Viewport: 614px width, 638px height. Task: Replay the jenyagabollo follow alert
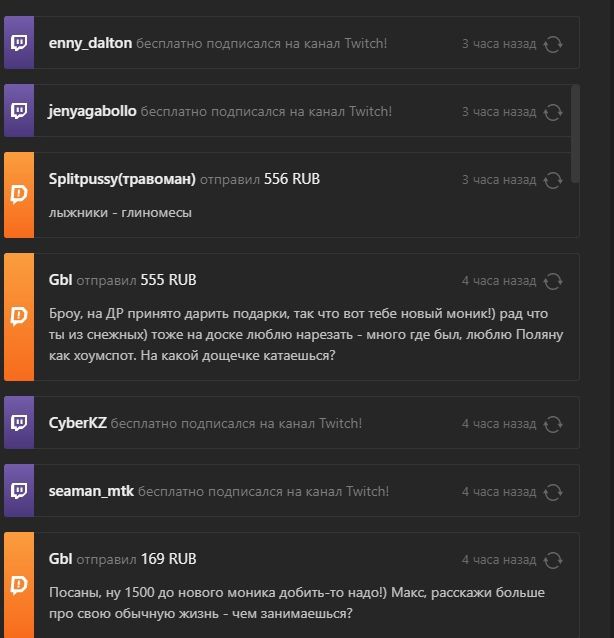pos(553,112)
